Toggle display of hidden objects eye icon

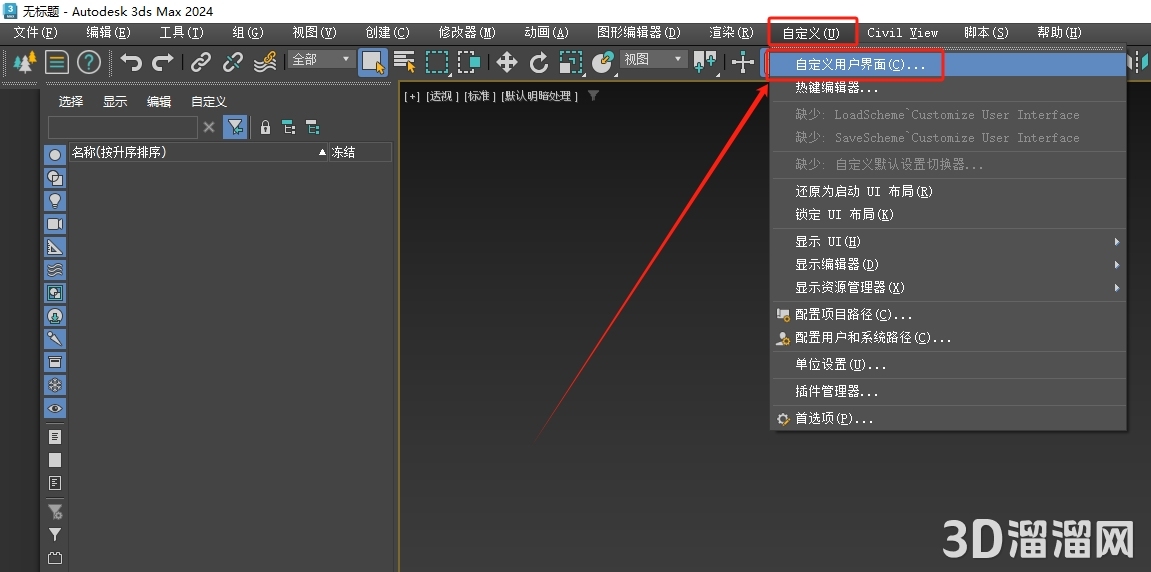click(x=55, y=408)
